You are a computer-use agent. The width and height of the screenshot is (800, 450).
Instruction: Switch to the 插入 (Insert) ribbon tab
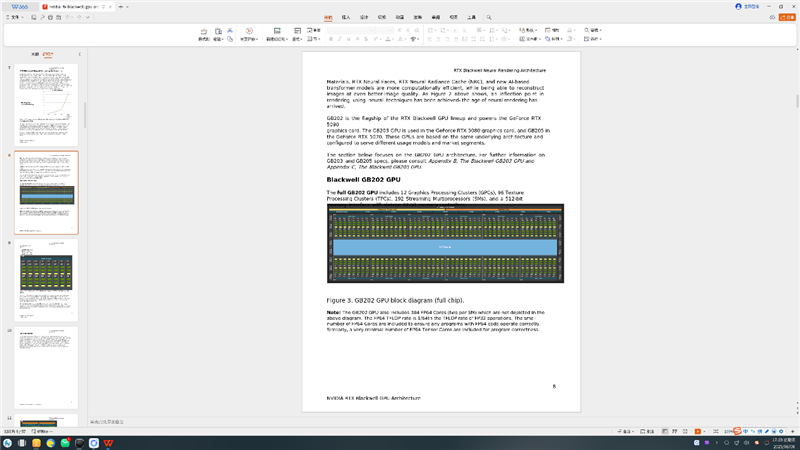pos(346,17)
